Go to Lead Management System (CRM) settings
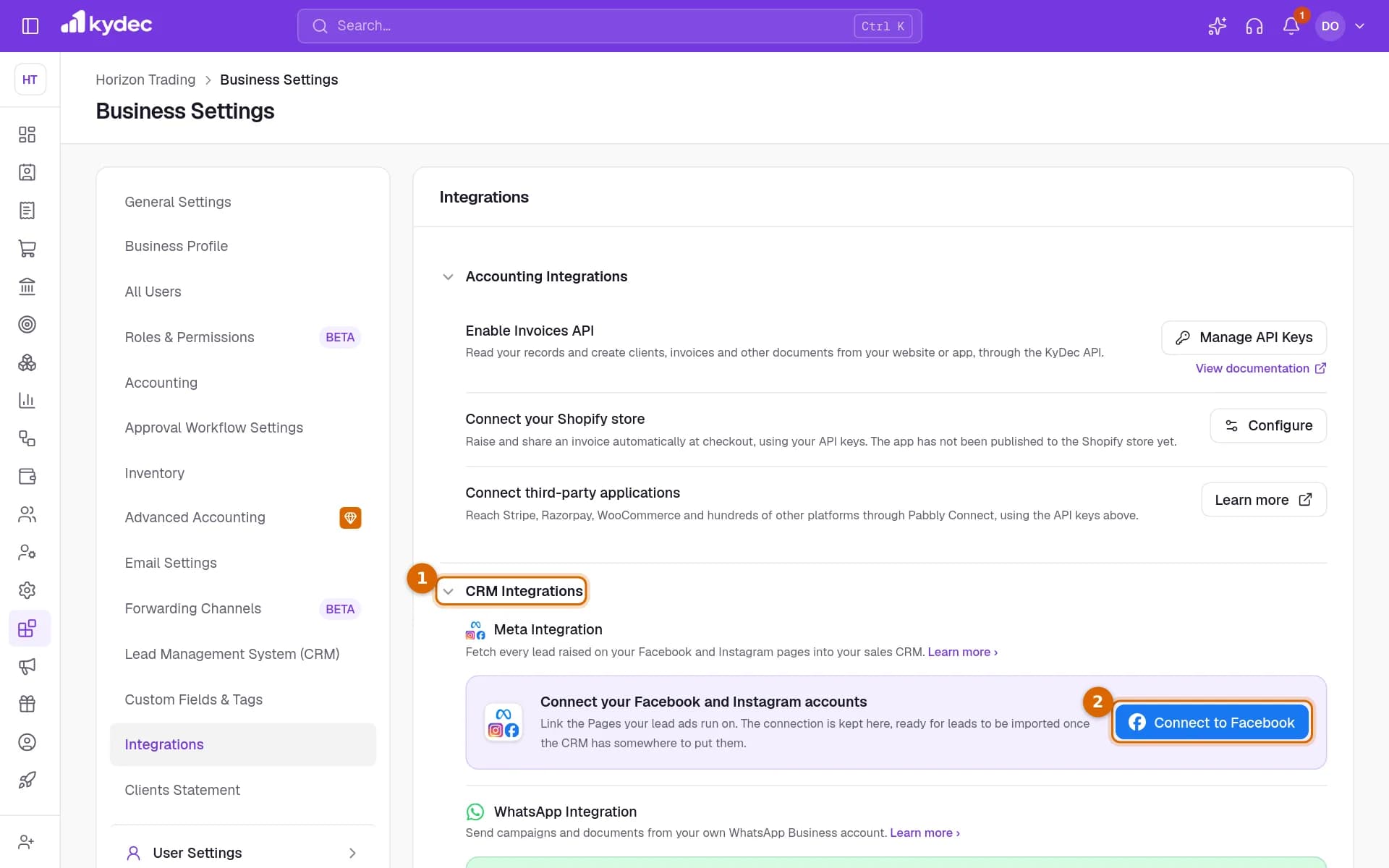 point(243,655)
